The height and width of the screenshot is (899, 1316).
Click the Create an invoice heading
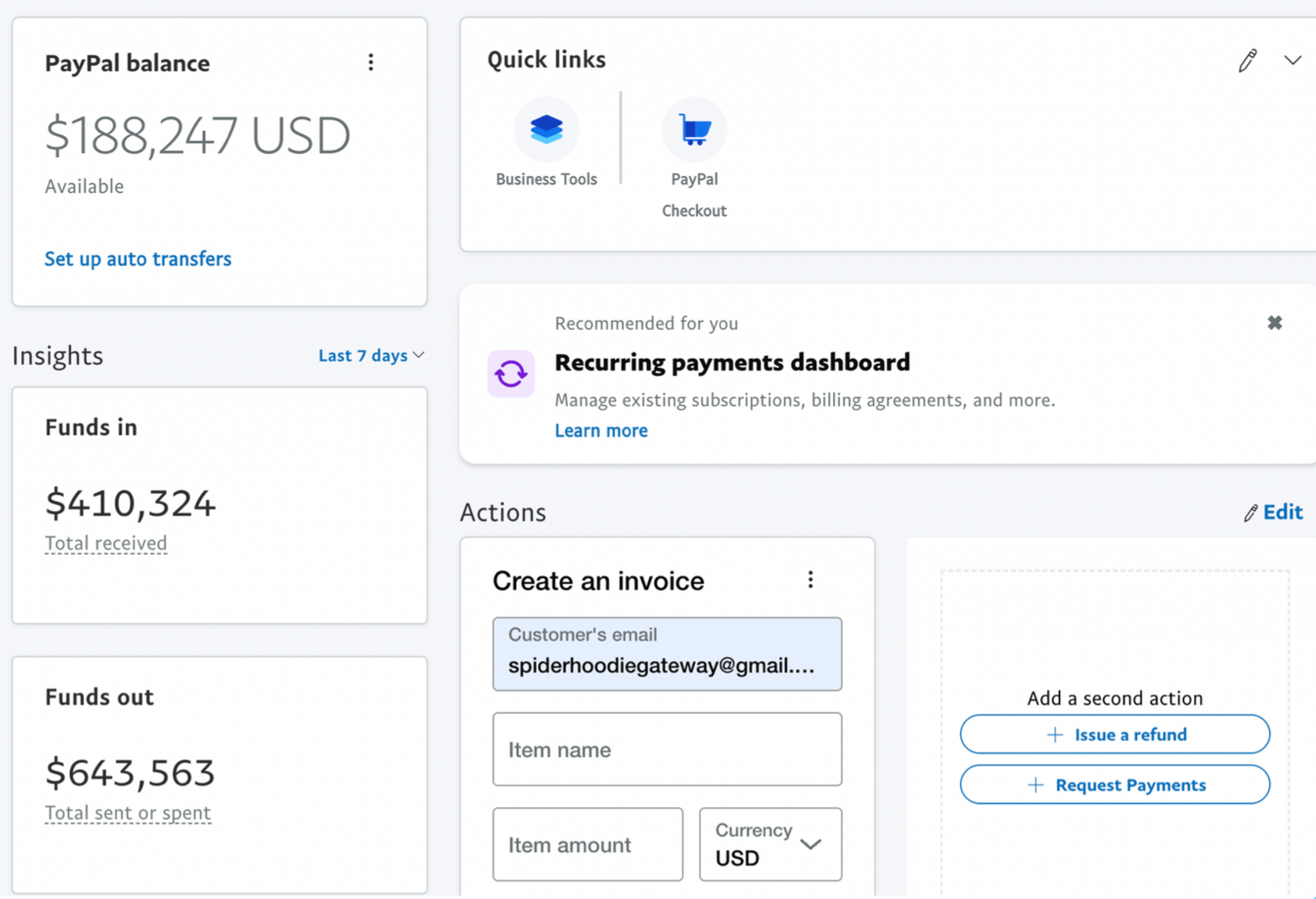[598, 580]
